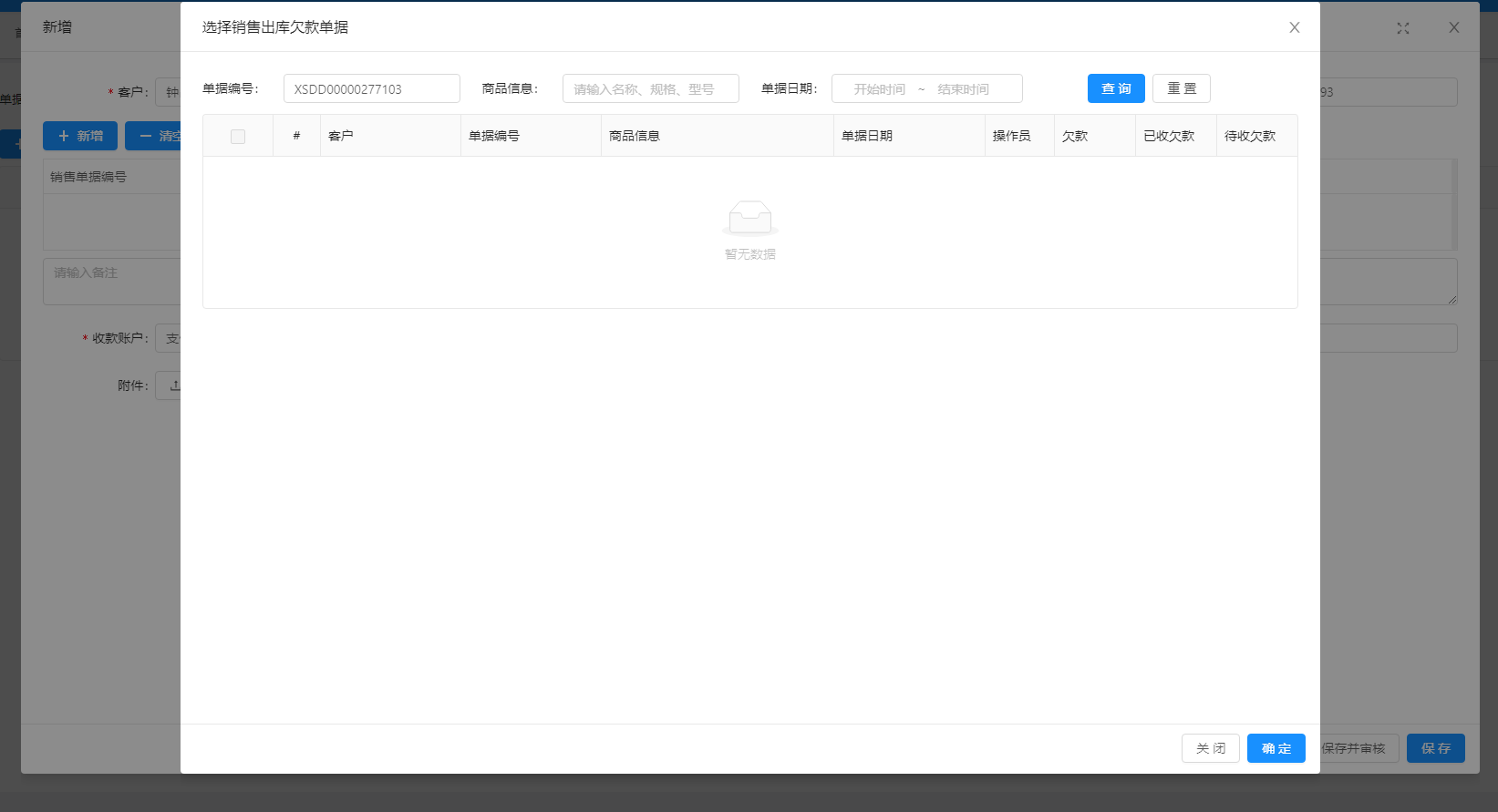Click the + 新增 button behind dialog
The image size is (1498, 812).
(80, 136)
